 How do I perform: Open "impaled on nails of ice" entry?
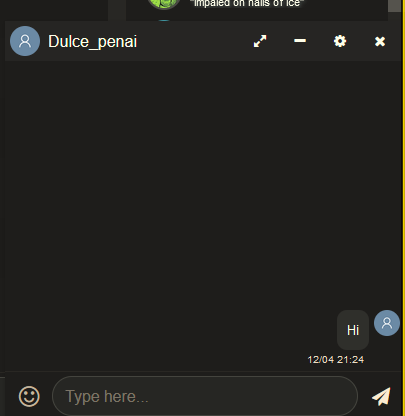(247, 3)
